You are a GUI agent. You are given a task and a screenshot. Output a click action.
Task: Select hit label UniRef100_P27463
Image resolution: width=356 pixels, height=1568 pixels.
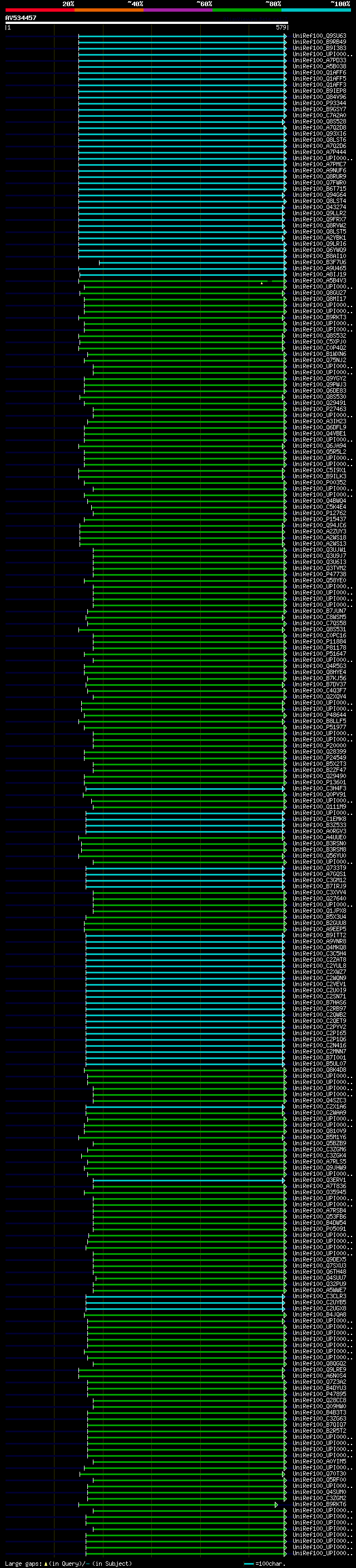[x=319, y=409]
